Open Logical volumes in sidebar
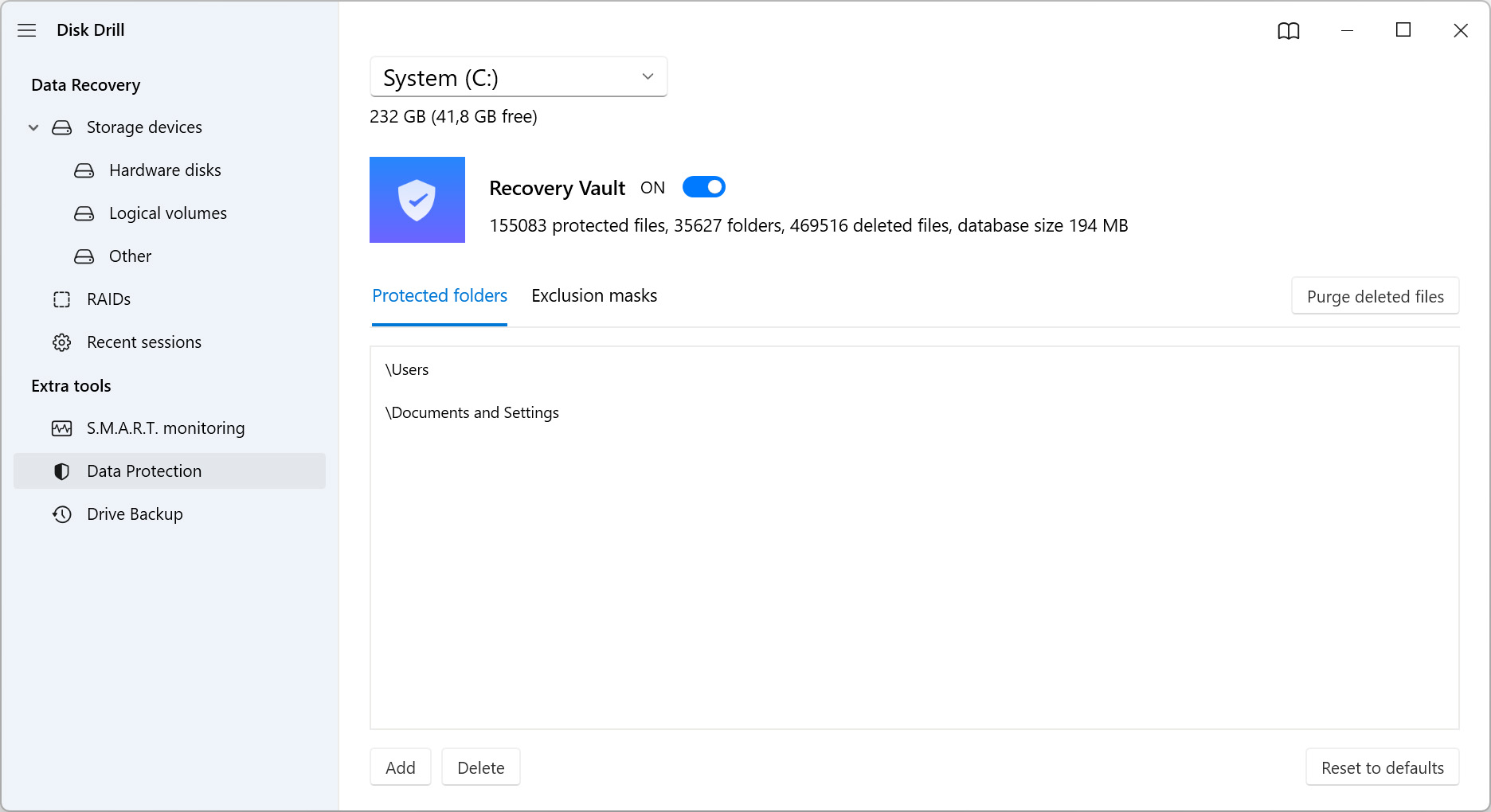 click(x=170, y=213)
